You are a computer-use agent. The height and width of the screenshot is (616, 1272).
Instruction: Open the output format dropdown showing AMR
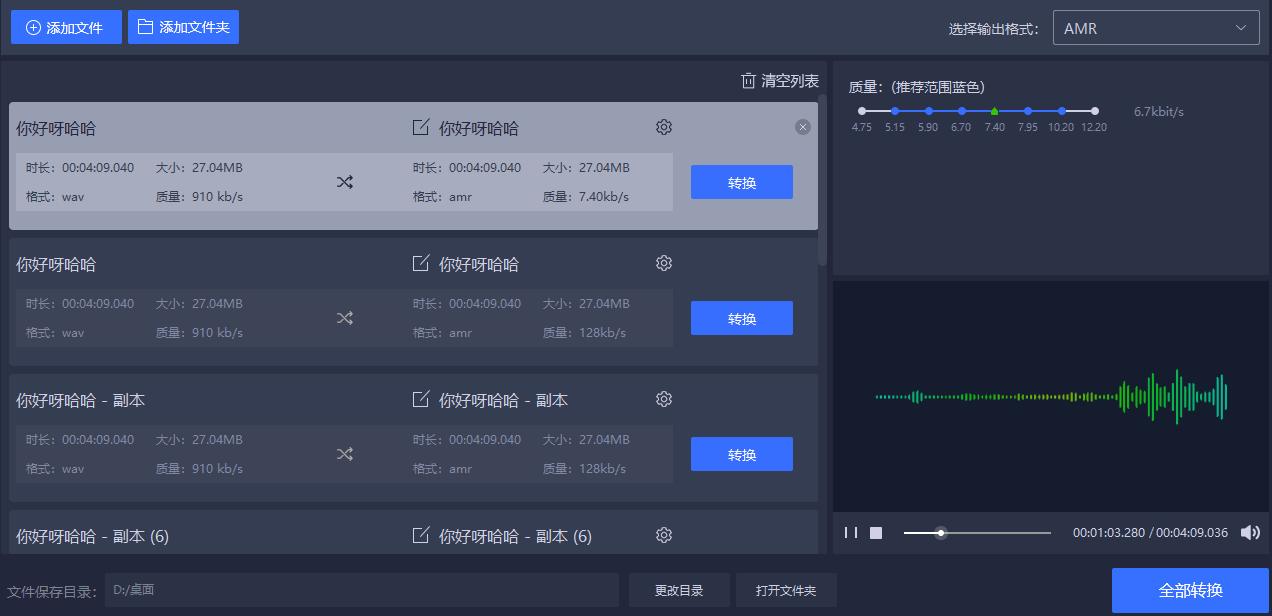[x=1155, y=27]
